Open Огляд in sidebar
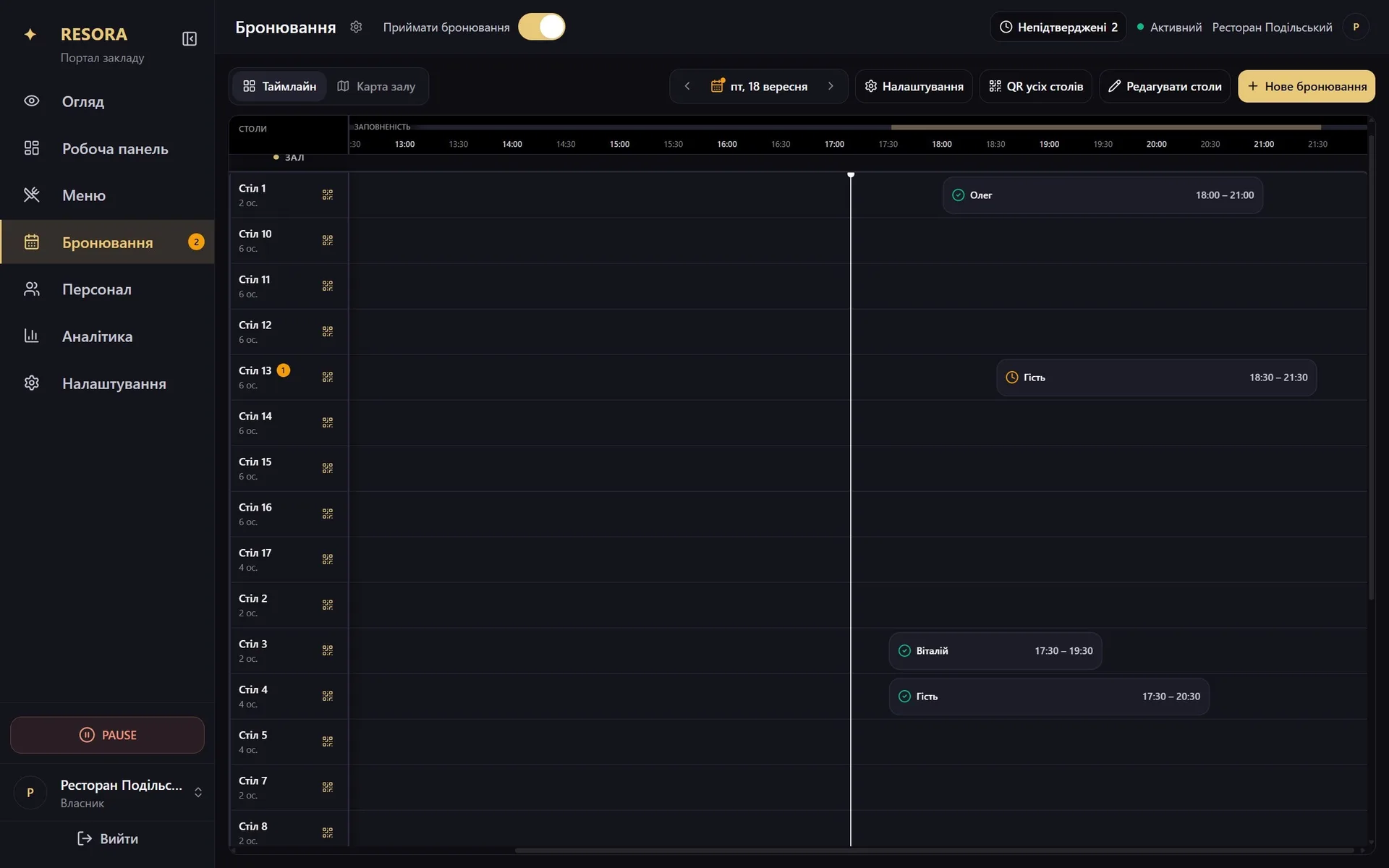The height and width of the screenshot is (868, 1389). [107, 101]
